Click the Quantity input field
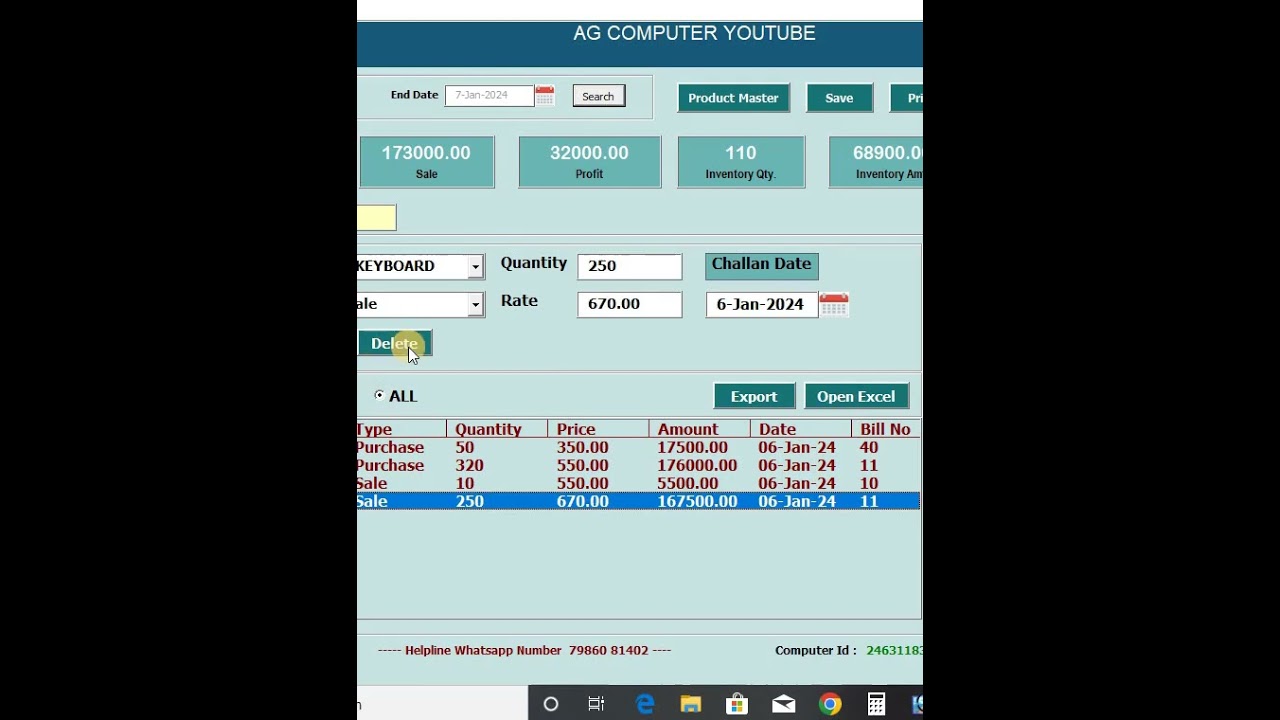The image size is (1280, 720). tap(629, 266)
